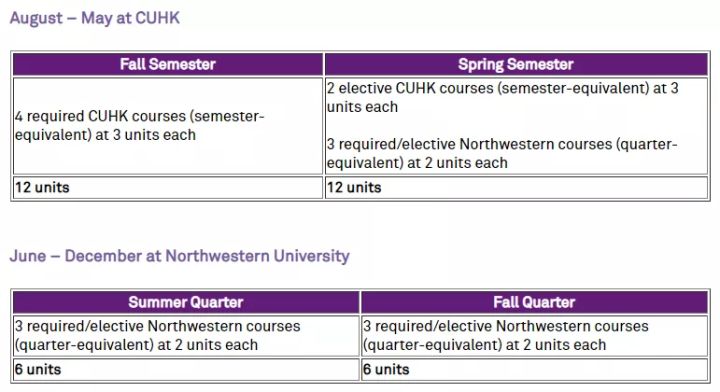Select the '12 units' total under Fall Semester
The height and width of the screenshot is (392, 720).
[x=42, y=187]
